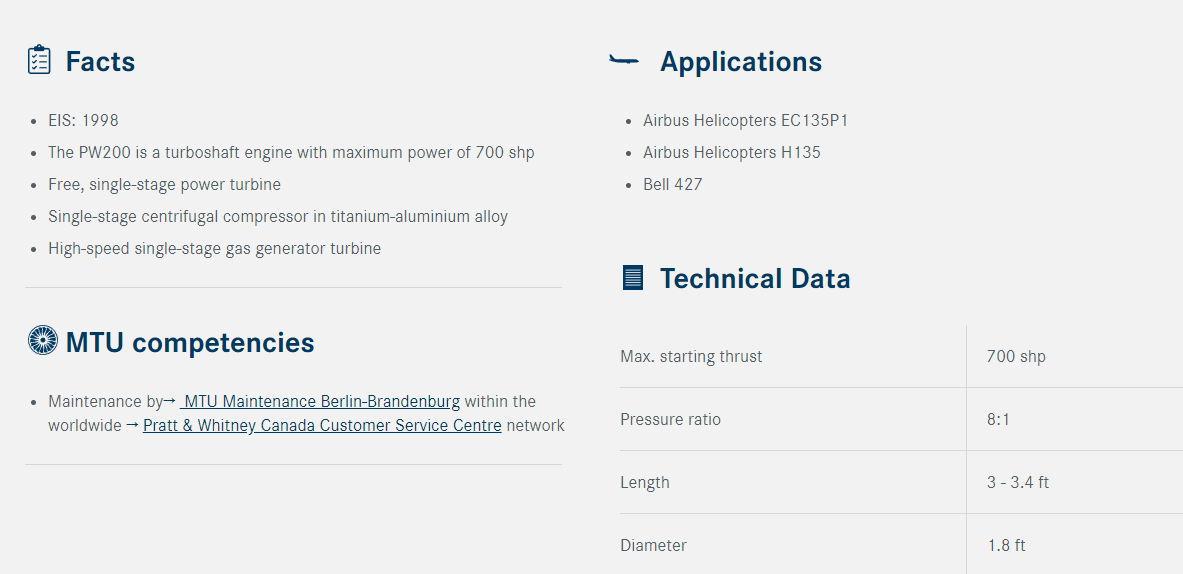Image resolution: width=1183 pixels, height=574 pixels.
Task: Click the document icon beside Technical Data
Action: point(633,278)
